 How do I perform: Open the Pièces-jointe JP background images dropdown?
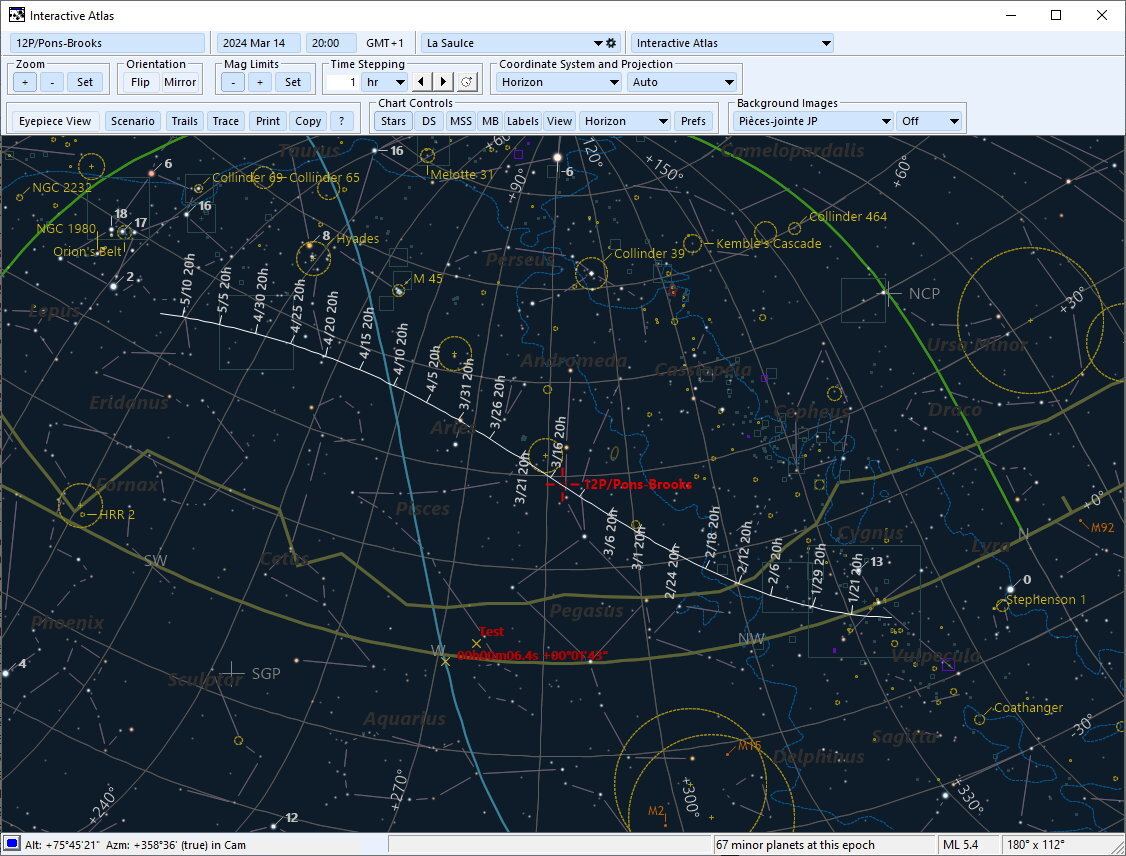click(814, 121)
